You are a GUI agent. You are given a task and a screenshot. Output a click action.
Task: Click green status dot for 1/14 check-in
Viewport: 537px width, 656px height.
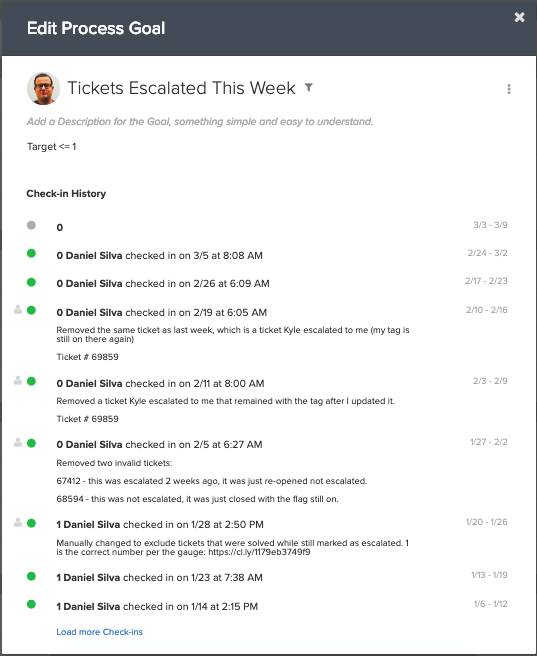pyautogui.click(x=31, y=605)
